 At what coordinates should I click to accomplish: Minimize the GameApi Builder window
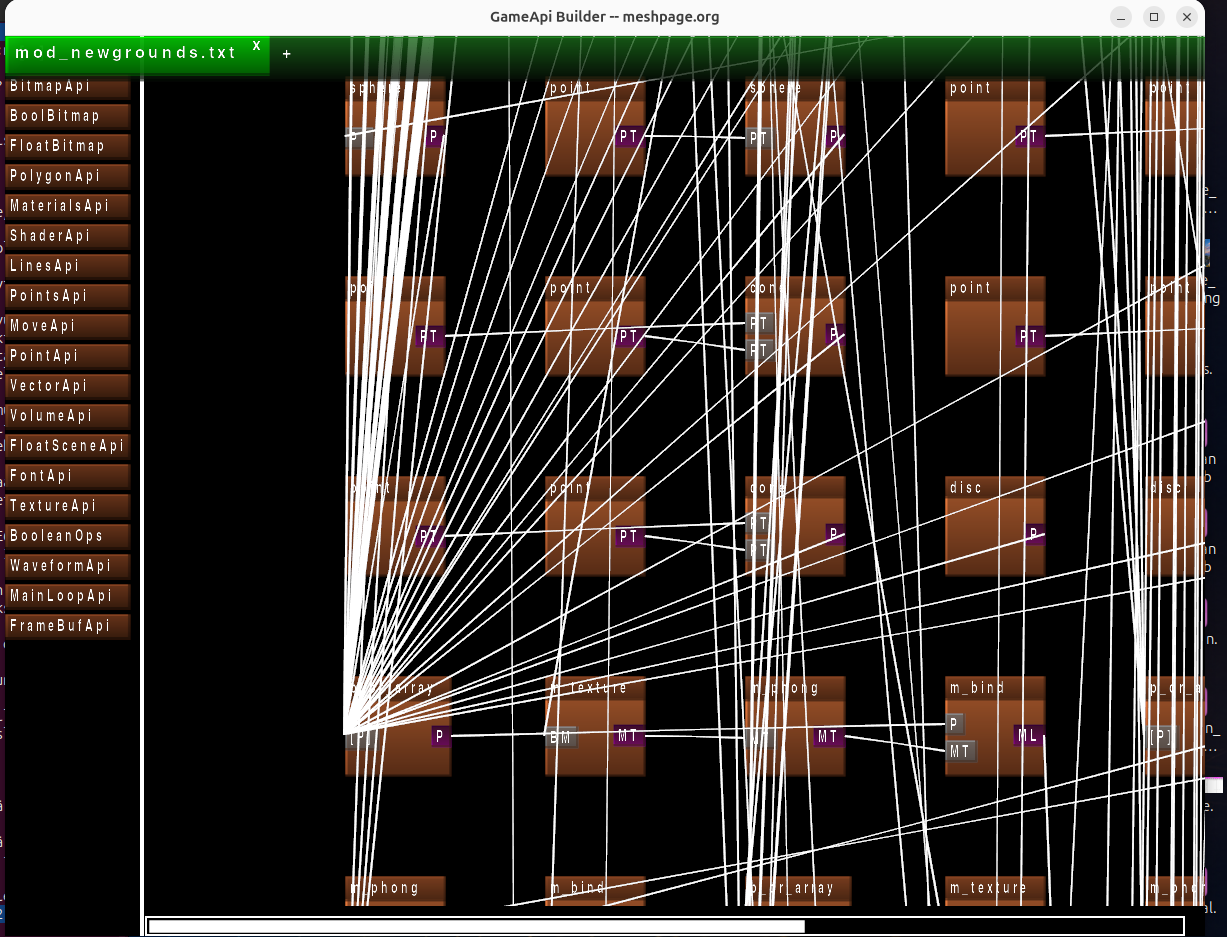point(1121,17)
